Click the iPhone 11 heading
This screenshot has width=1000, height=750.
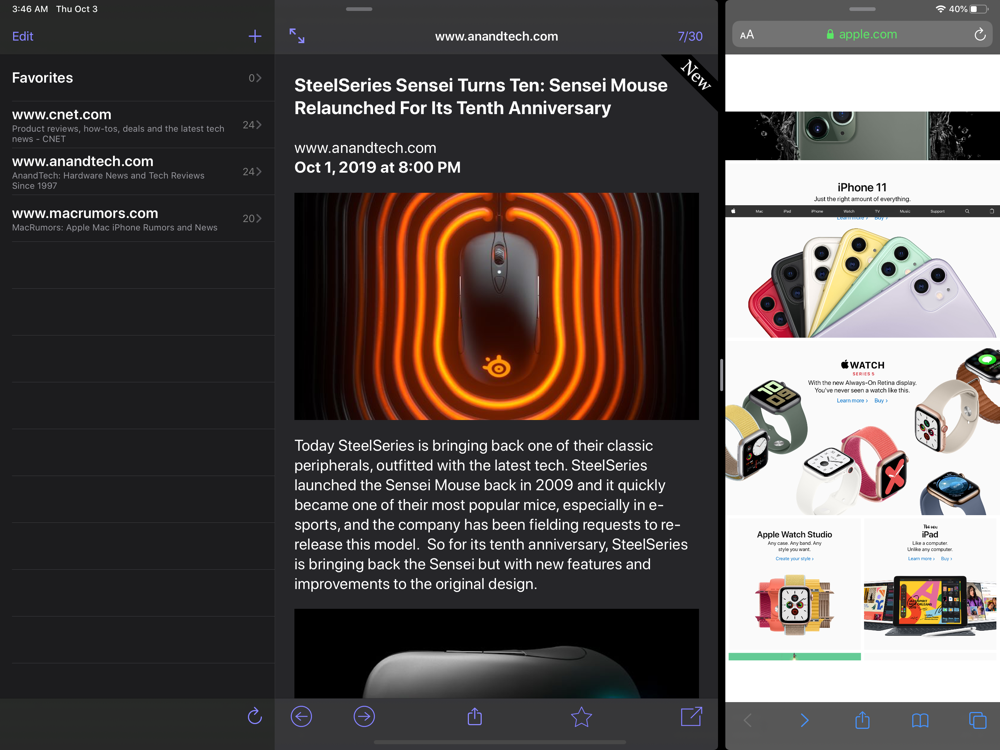(x=862, y=188)
